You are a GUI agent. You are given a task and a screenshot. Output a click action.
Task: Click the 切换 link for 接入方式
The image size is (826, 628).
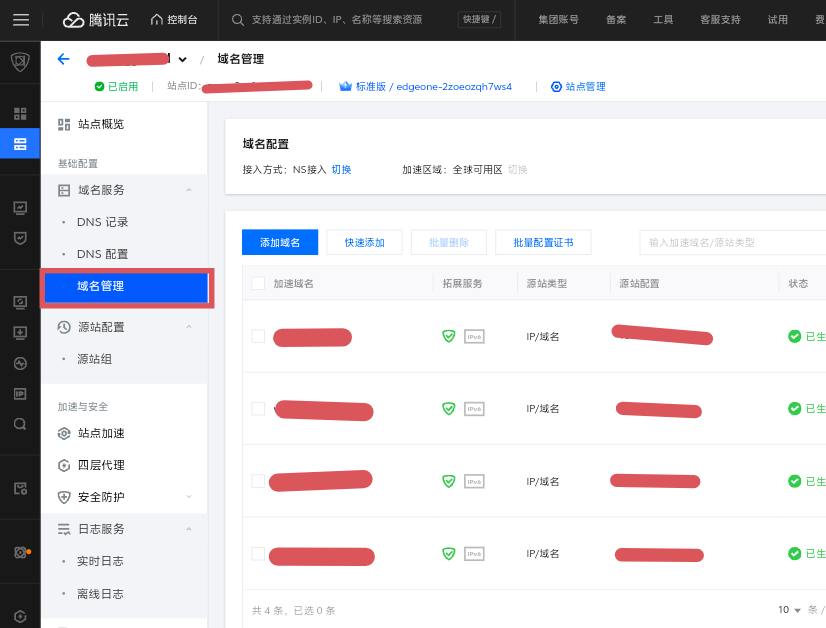[341, 170]
